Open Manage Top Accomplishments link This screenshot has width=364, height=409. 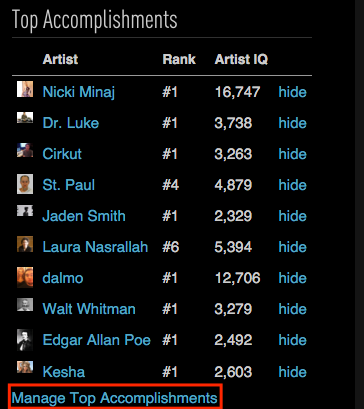click(x=114, y=398)
